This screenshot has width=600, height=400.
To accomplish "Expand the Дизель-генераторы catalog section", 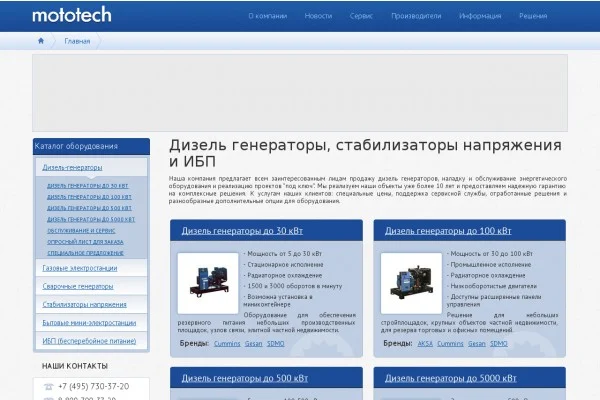I will (72, 167).
